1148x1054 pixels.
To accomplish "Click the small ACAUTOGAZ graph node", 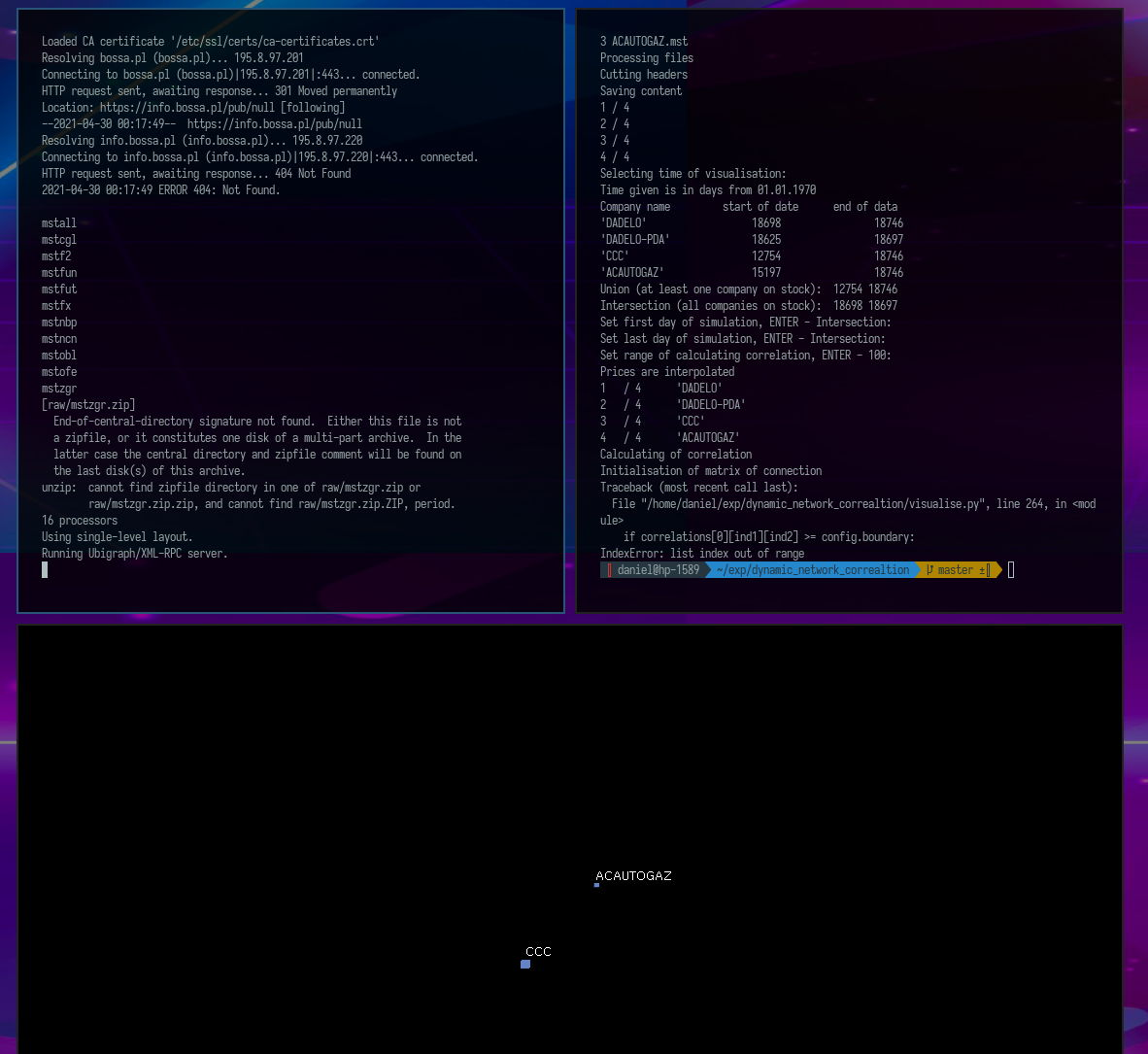I will (x=596, y=885).
